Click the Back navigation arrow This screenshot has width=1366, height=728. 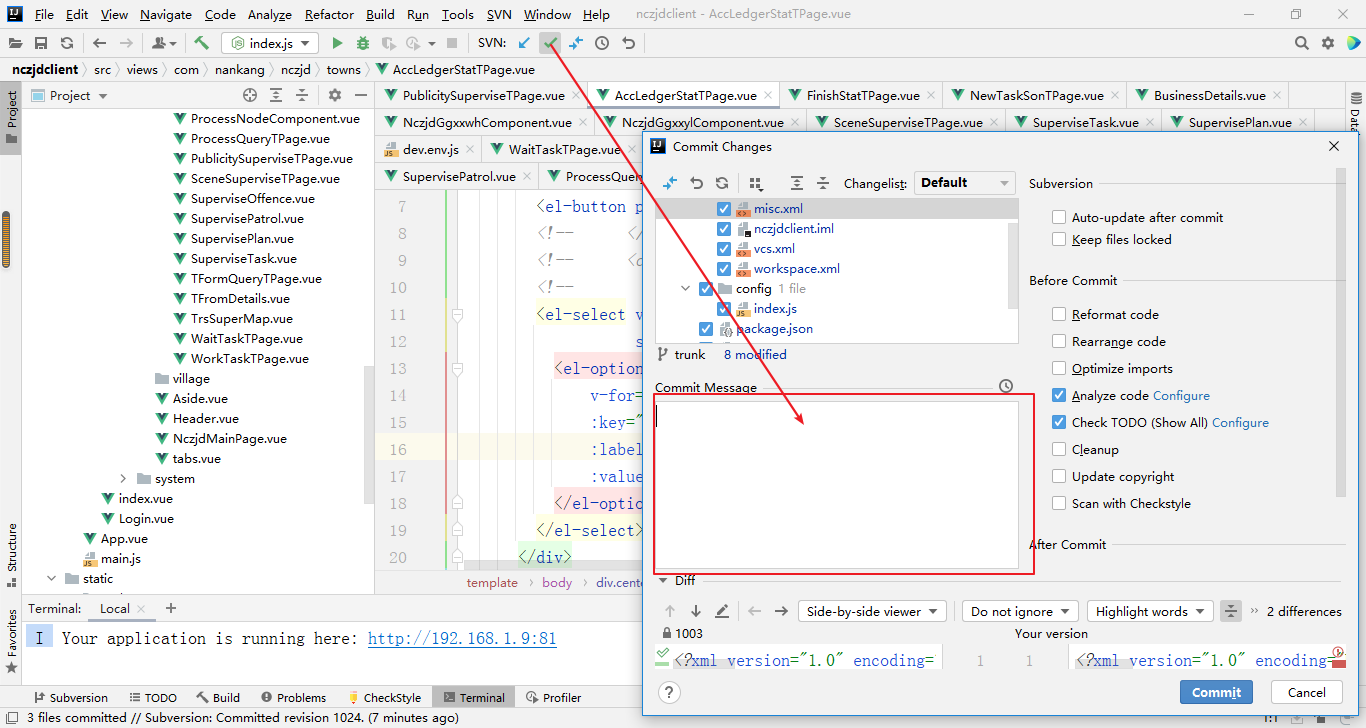(99, 43)
